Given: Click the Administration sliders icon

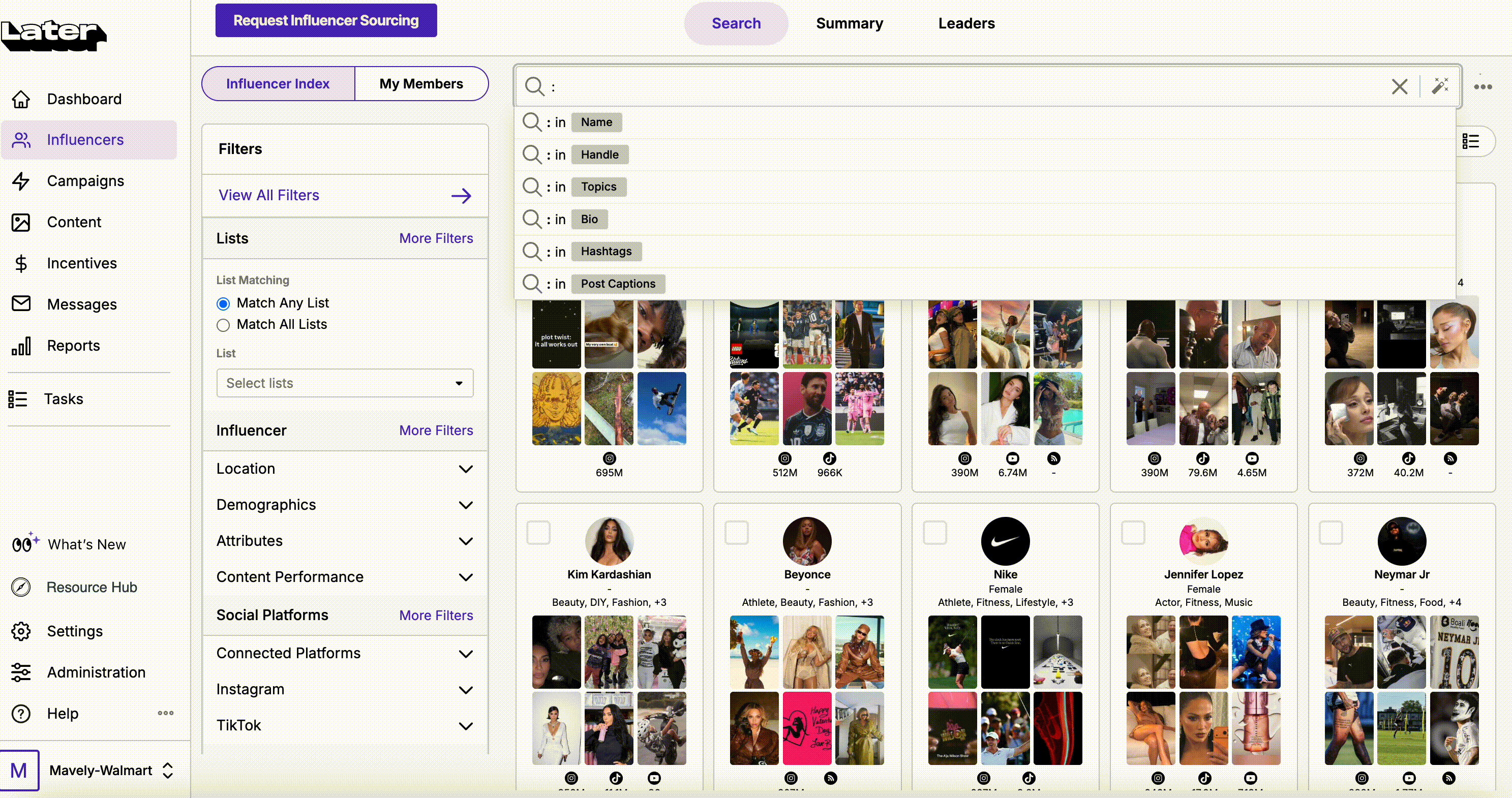Looking at the screenshot, I should point(21,672).
